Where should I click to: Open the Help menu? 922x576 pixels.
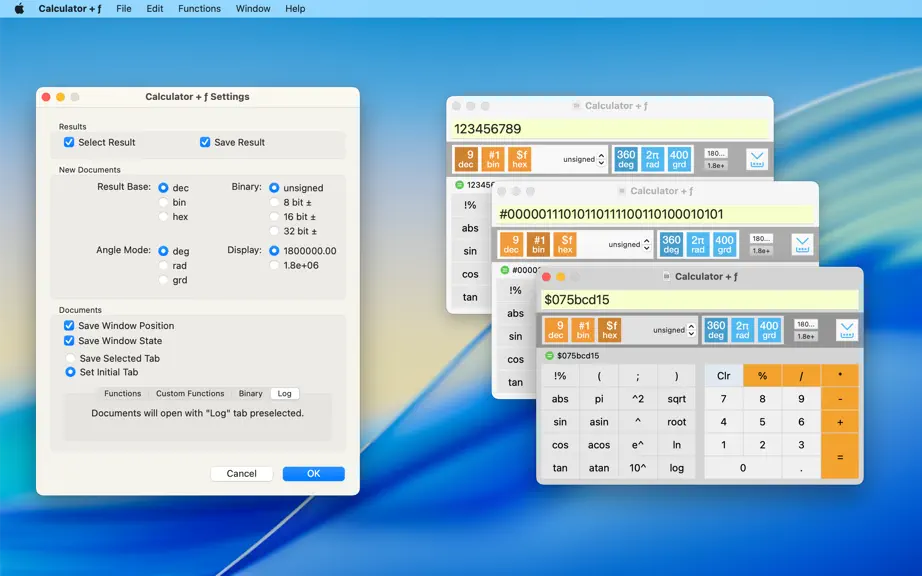click(295, 9)
